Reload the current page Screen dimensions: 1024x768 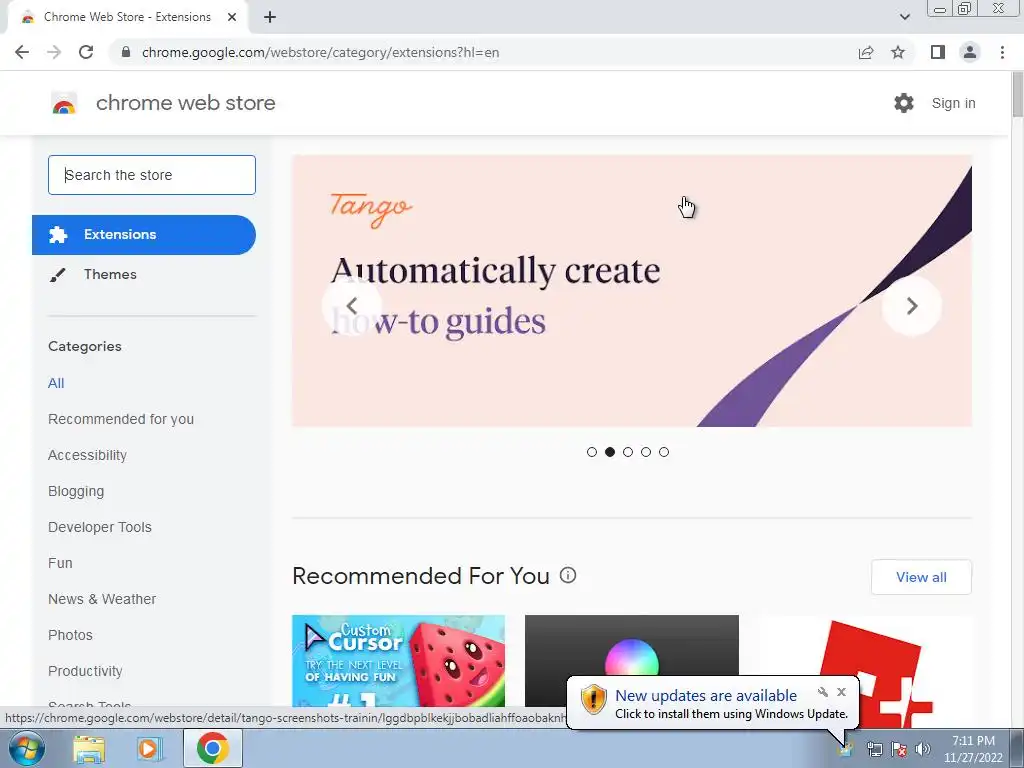coord(86,52)
